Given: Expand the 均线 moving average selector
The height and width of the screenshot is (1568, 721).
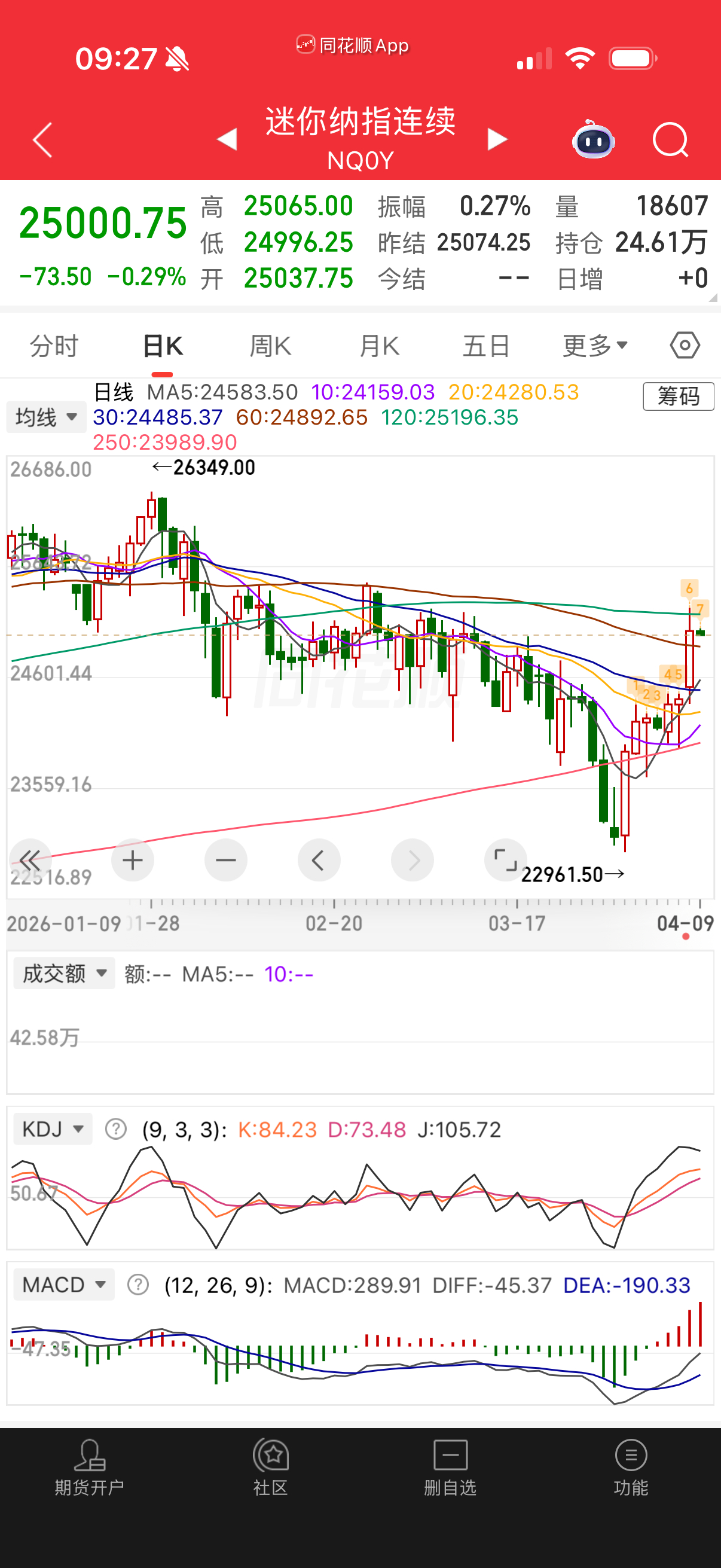Looking at the screenshot, I should [x=45, y=416].
